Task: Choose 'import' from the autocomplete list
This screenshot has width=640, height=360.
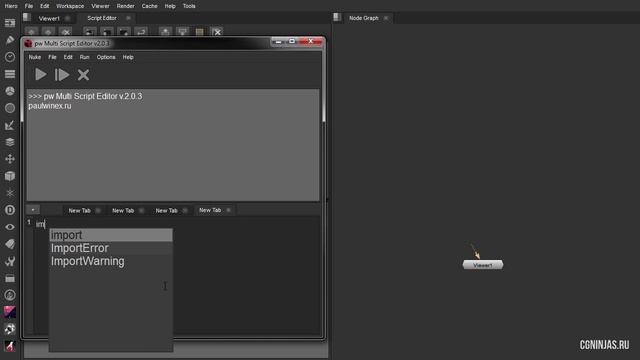Action: 111,235
